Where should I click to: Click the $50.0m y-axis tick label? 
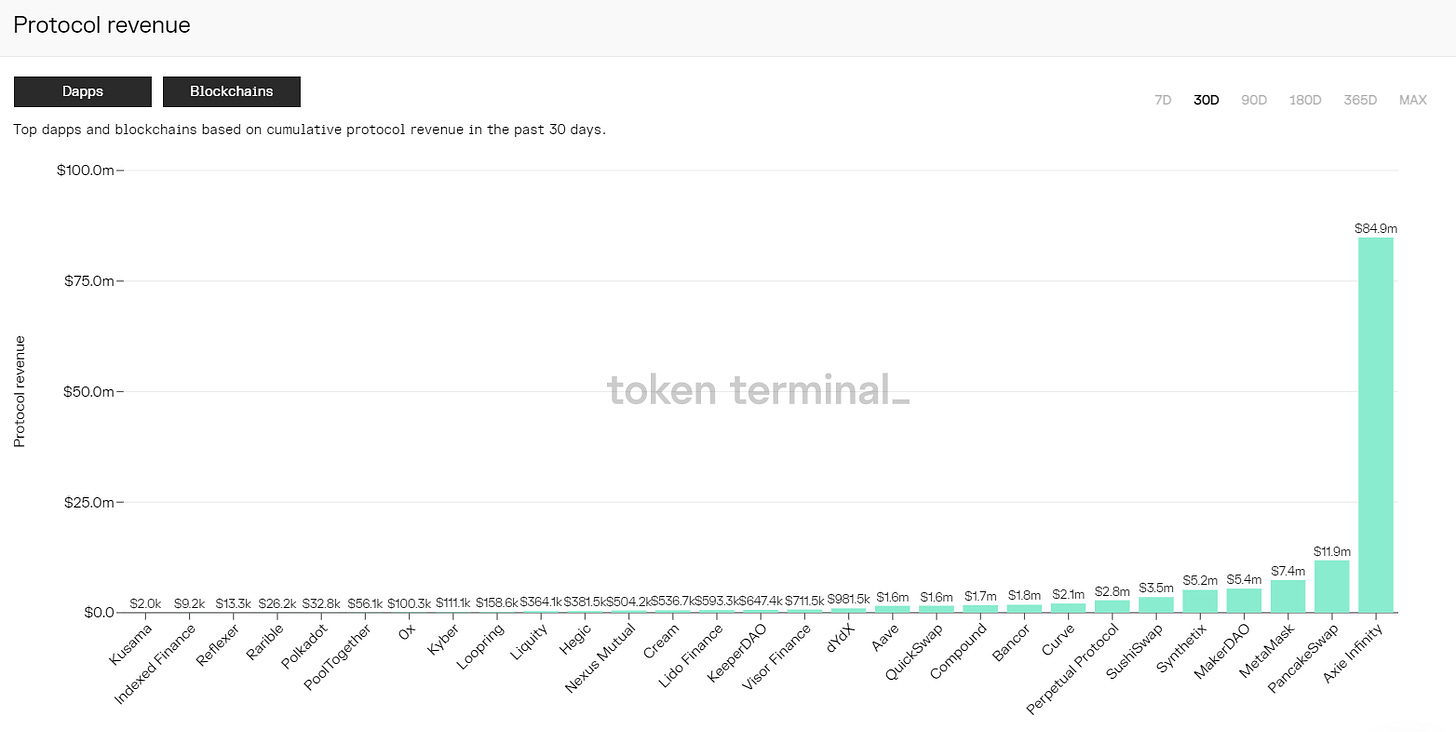click(x=90, y=391)
